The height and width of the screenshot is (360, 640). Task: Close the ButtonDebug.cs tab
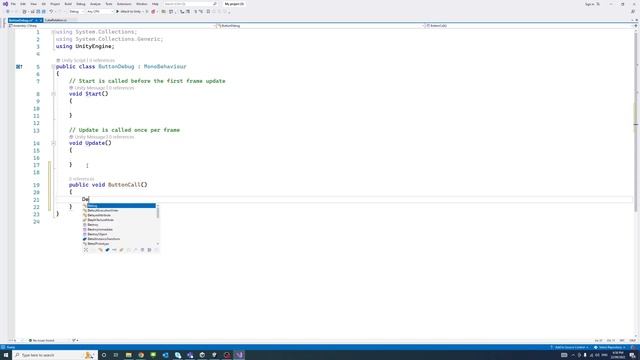point(40,20)
